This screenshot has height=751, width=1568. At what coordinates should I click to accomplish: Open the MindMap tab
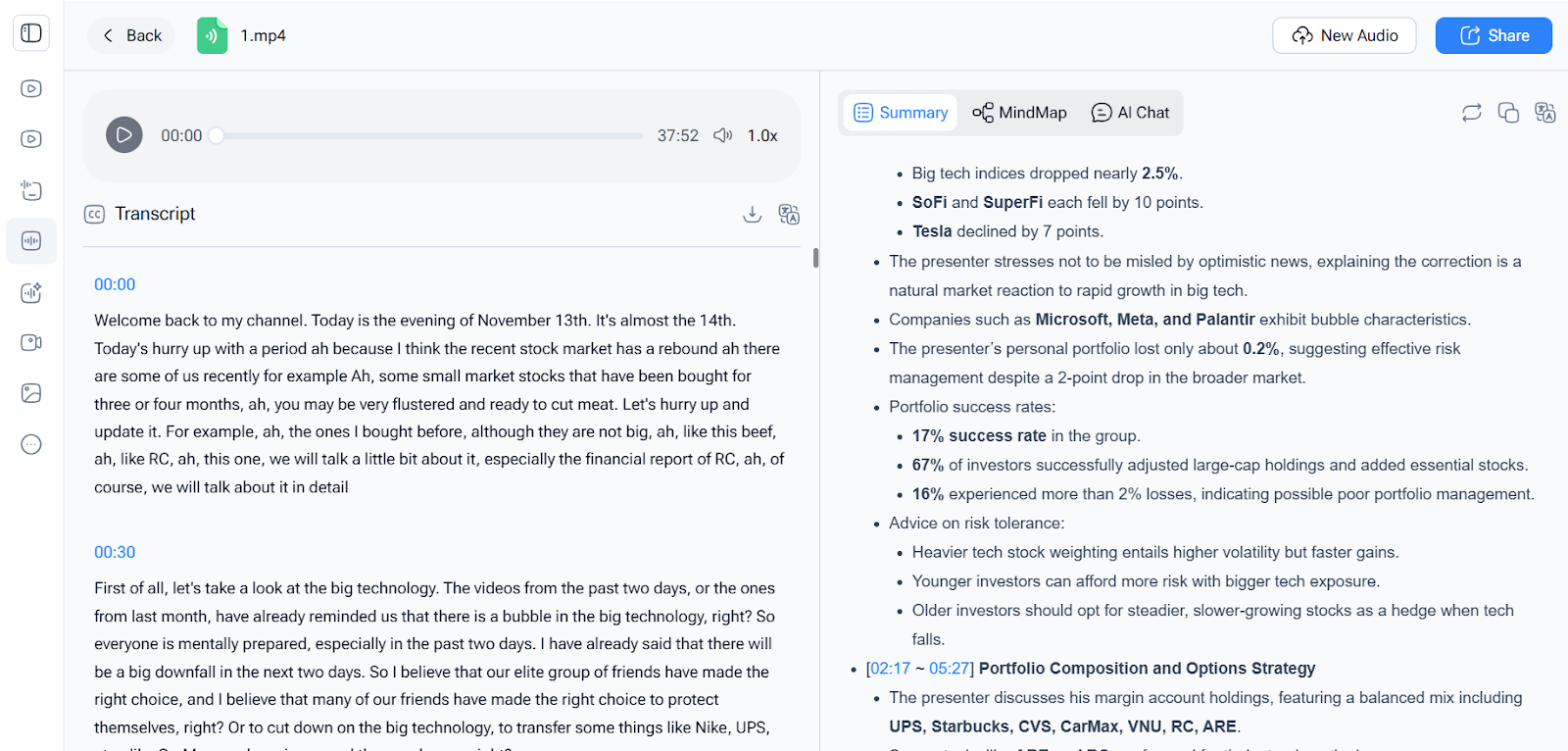coord(1019,113)
